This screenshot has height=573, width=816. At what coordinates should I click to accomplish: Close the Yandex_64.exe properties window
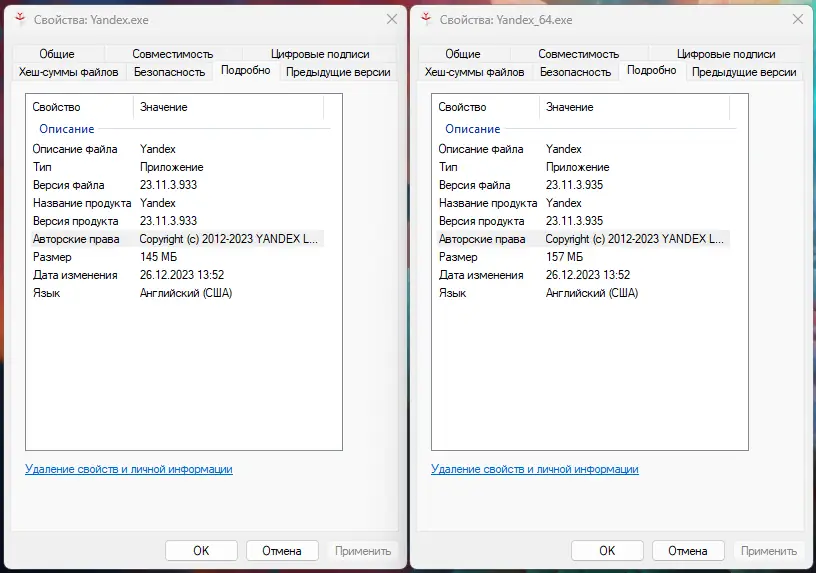click(x=796, y=19)
